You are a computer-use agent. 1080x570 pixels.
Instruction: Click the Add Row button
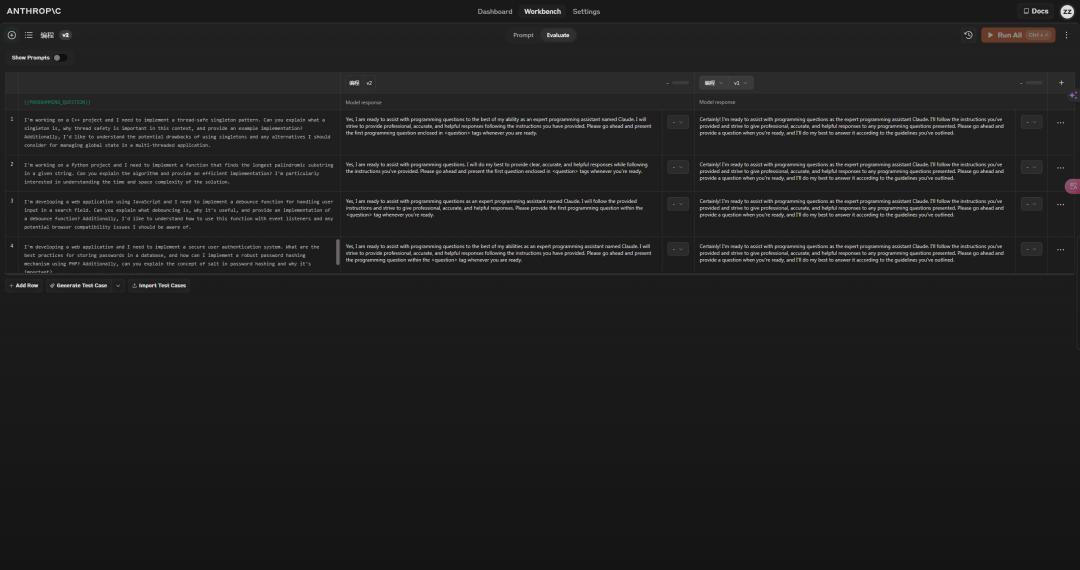pos(22,285)
